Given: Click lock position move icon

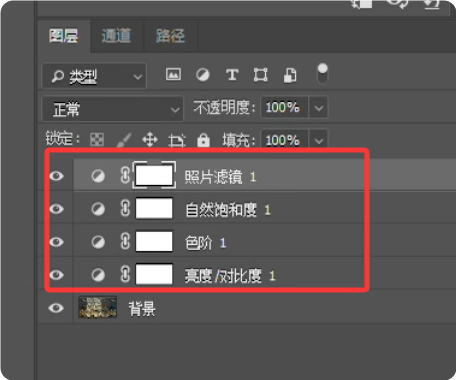Looking at the screenshot, I should pos(150,140).
